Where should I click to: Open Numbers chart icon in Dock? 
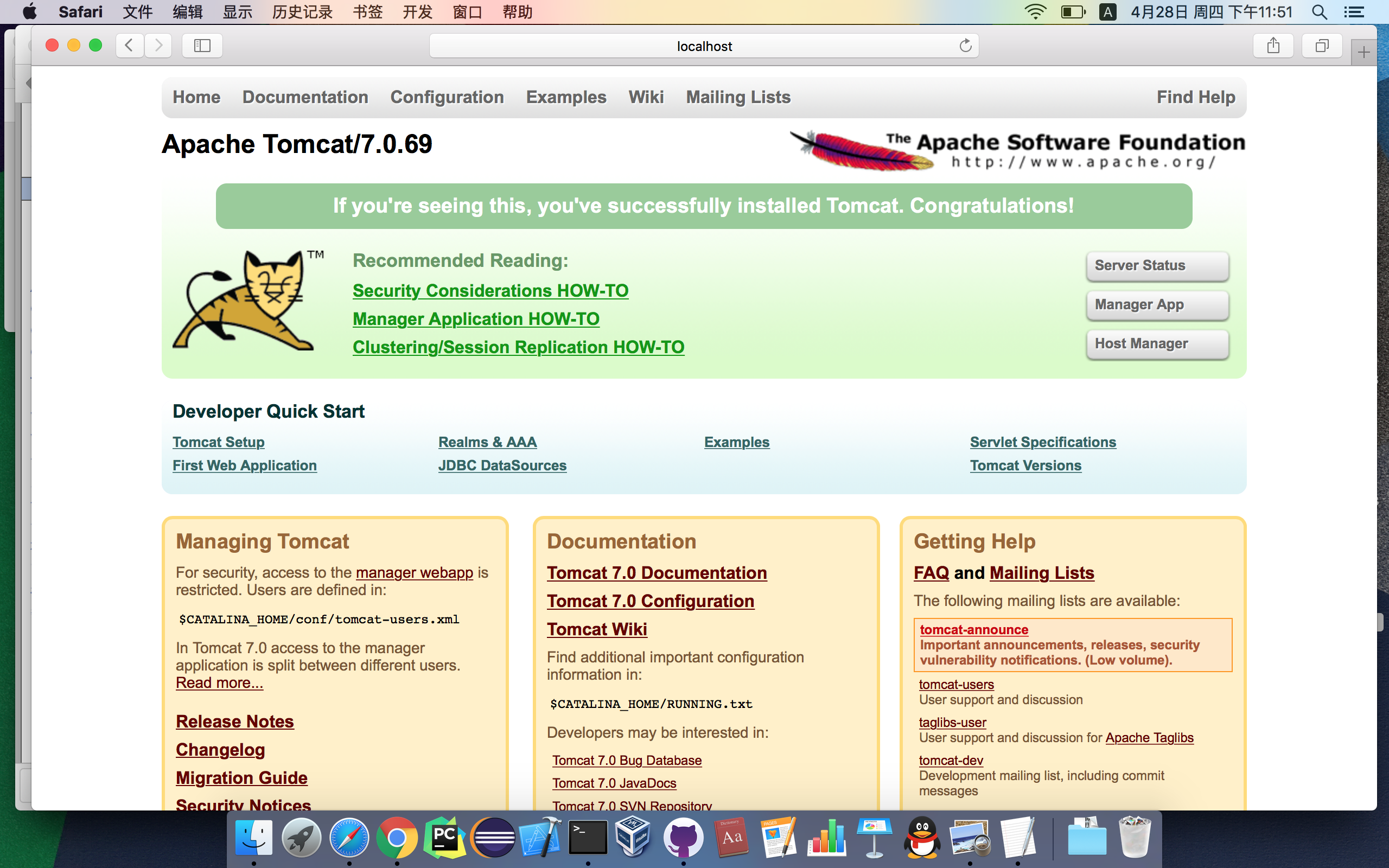tap(826, 838)
